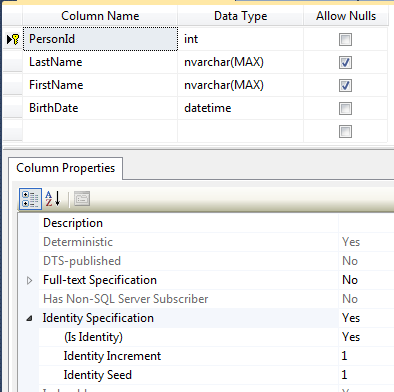
Task: Click the Categorized view icon in Column Properties
Action: [30, 199]
